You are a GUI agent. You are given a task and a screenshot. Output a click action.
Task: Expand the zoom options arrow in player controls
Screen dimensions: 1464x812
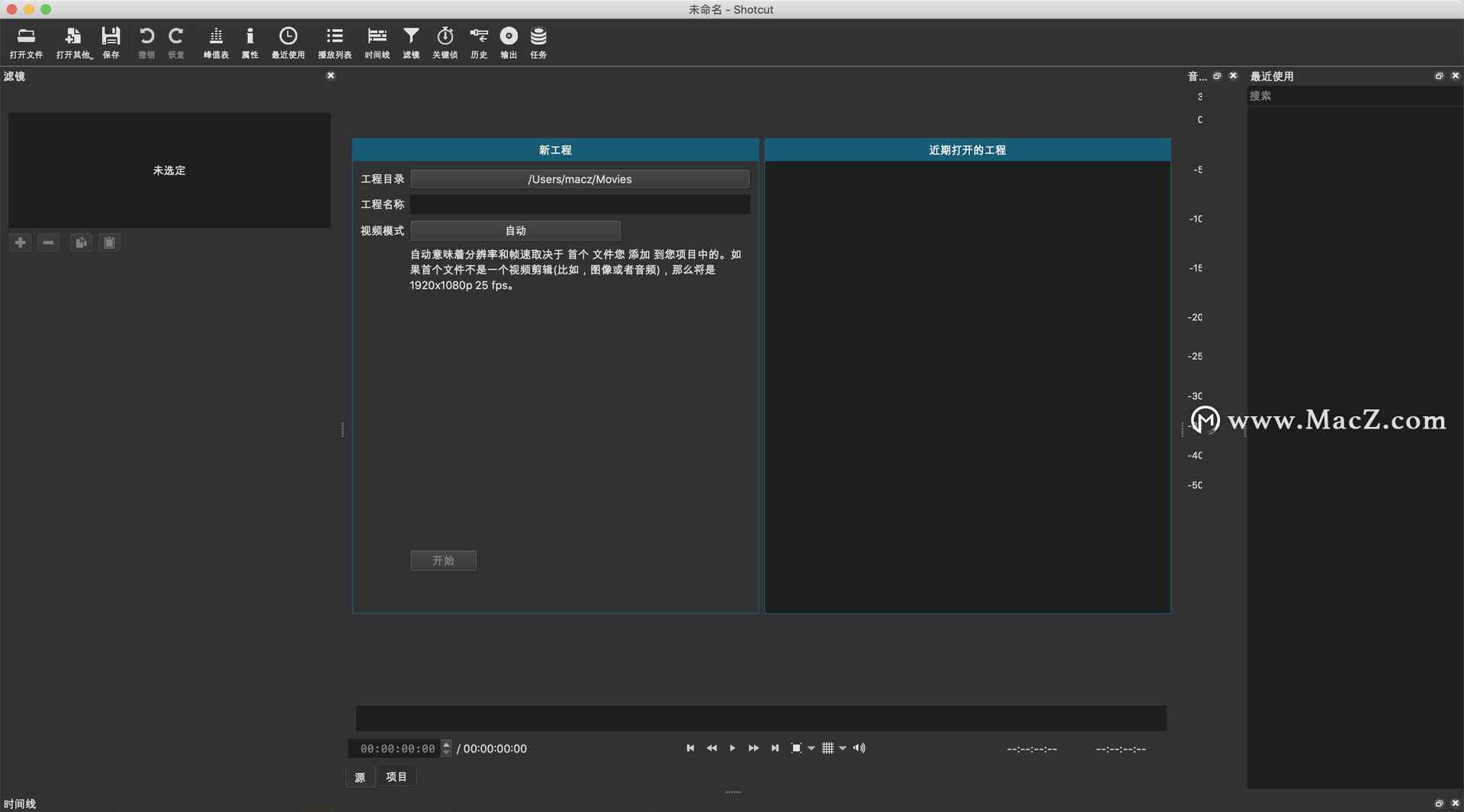(x=811, y=749)
